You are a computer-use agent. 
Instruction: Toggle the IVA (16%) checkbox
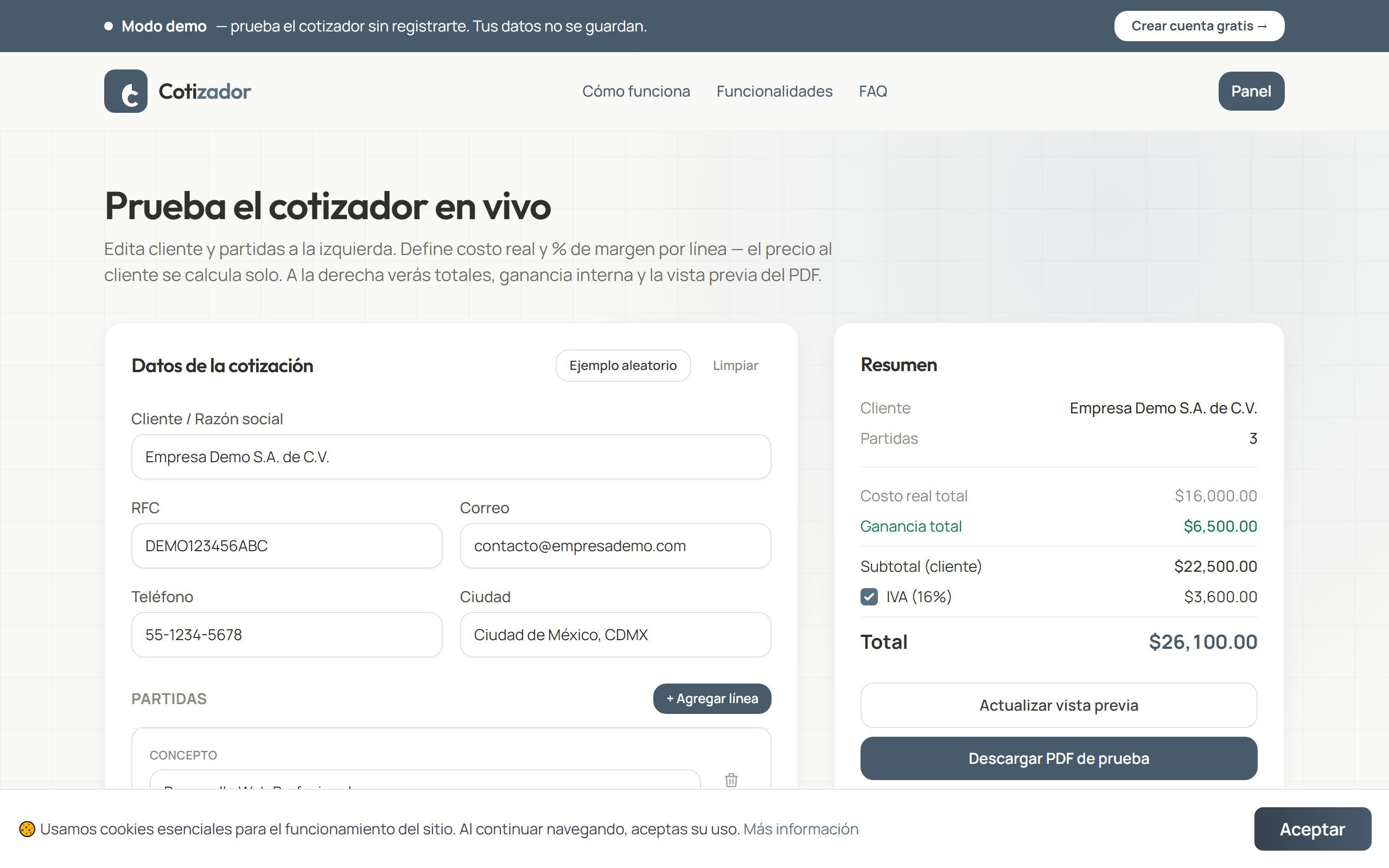coord(869,597)
